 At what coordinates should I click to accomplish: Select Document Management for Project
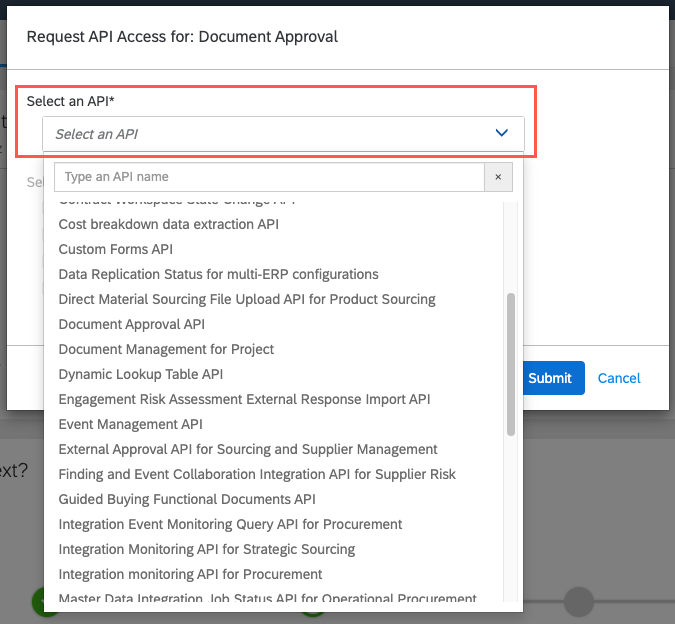click(166, 349)
